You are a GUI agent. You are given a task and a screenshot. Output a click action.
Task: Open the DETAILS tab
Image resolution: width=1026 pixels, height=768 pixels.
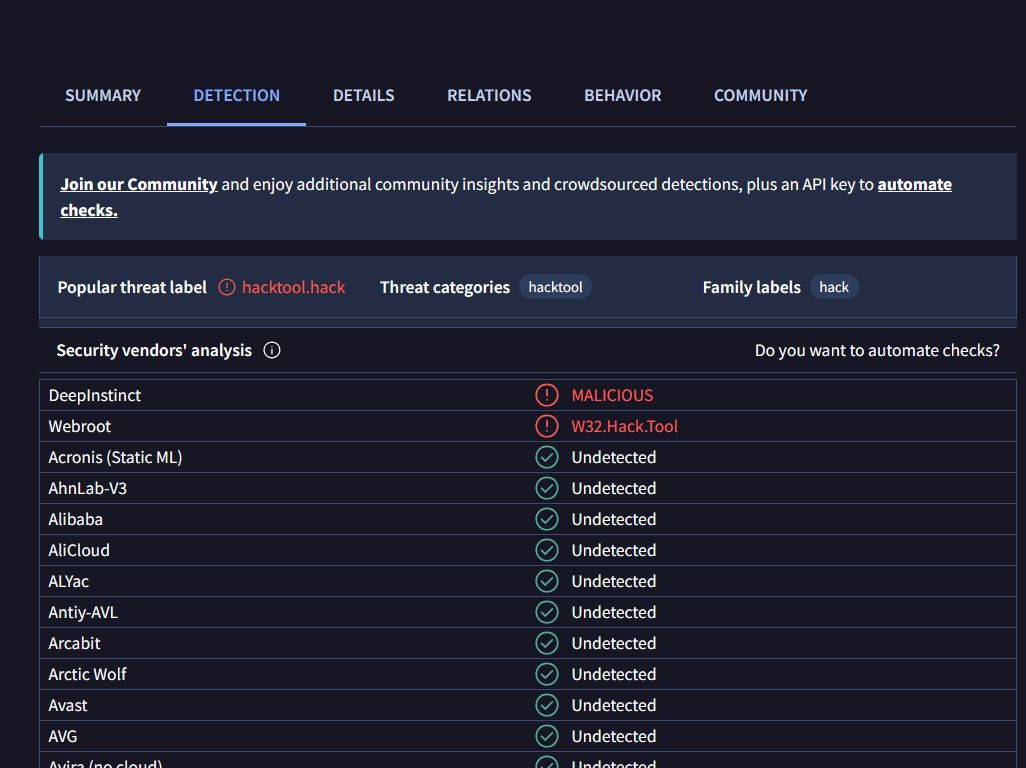tap(364, 96)
